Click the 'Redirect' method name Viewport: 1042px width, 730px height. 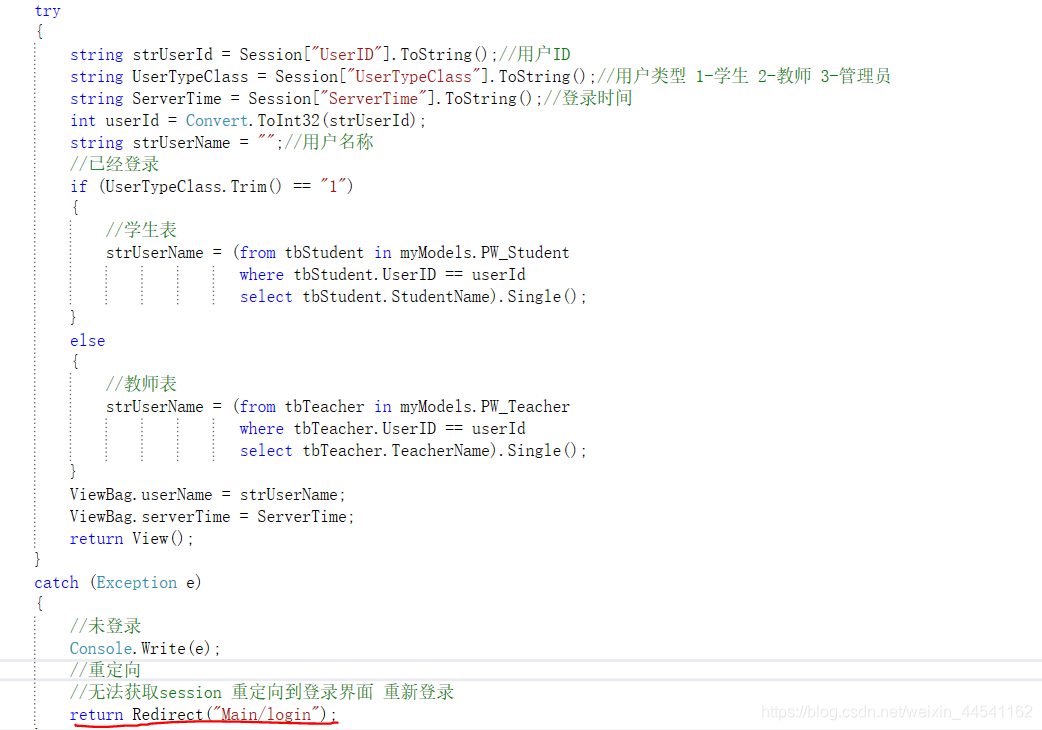pyautogui.click(x=167, y=714)
